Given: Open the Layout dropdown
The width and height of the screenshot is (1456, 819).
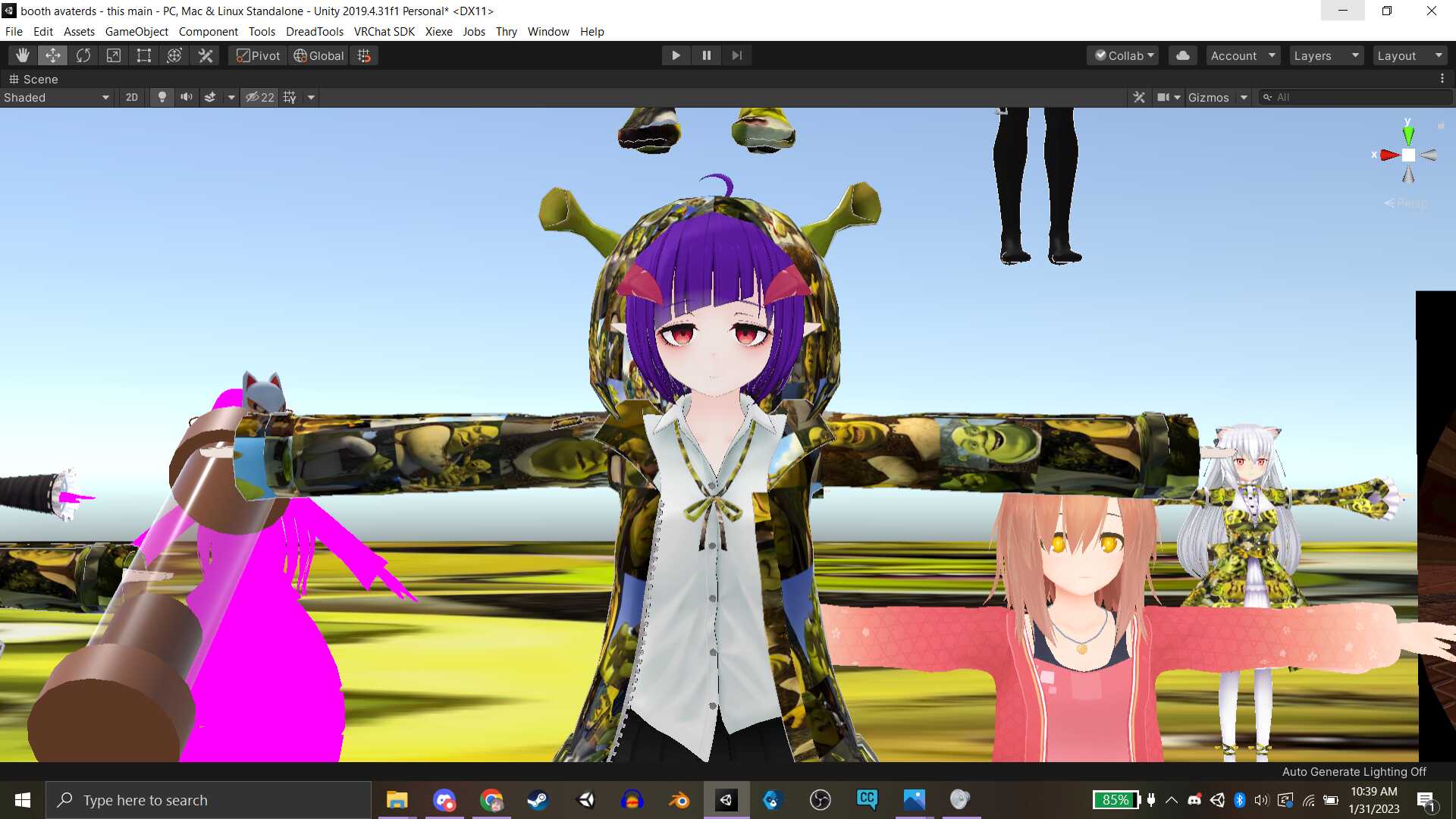Looking at the screenshot, I should (1409, 55).
